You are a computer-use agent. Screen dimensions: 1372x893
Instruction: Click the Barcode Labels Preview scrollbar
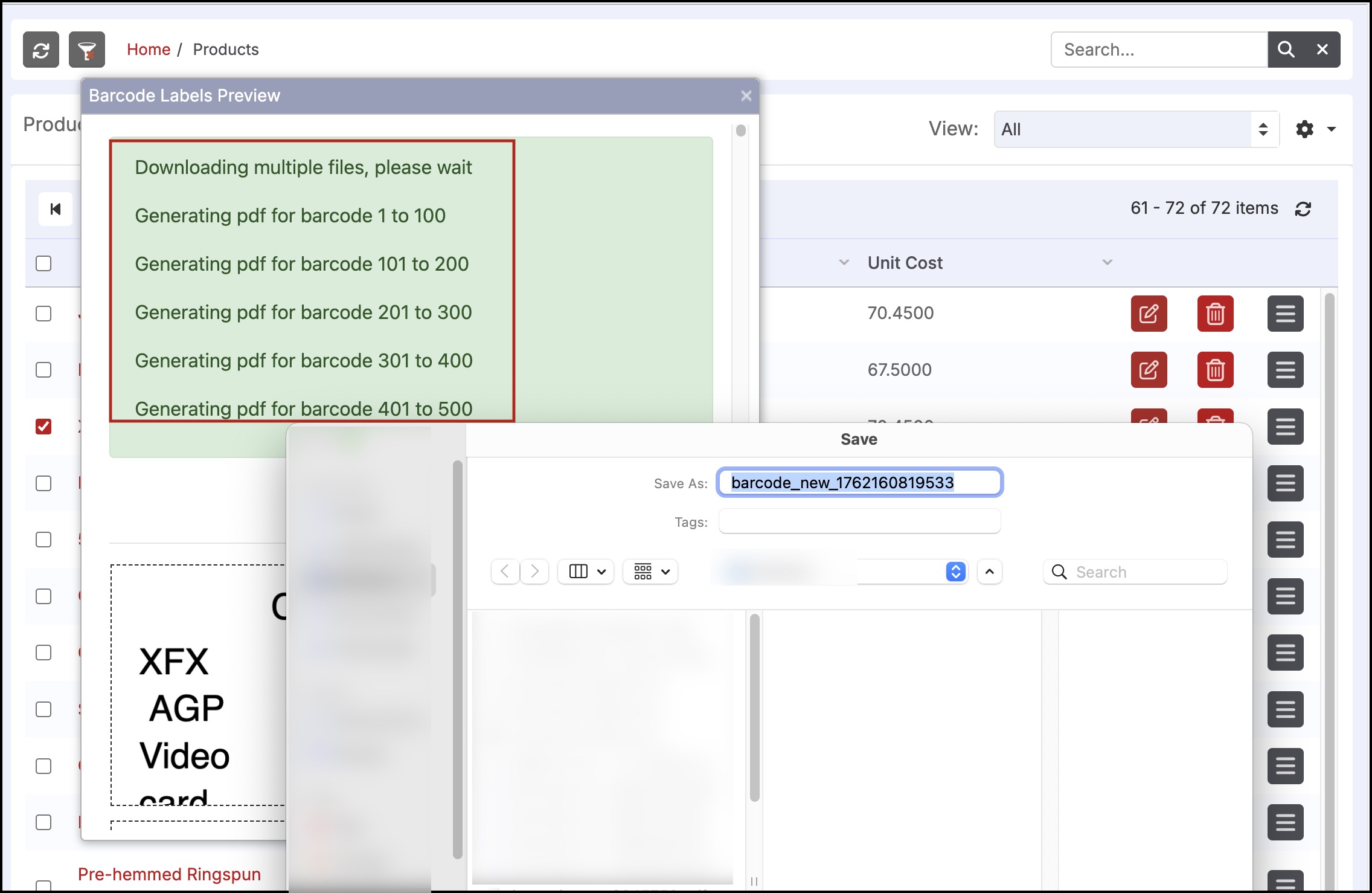coord(741,131)
